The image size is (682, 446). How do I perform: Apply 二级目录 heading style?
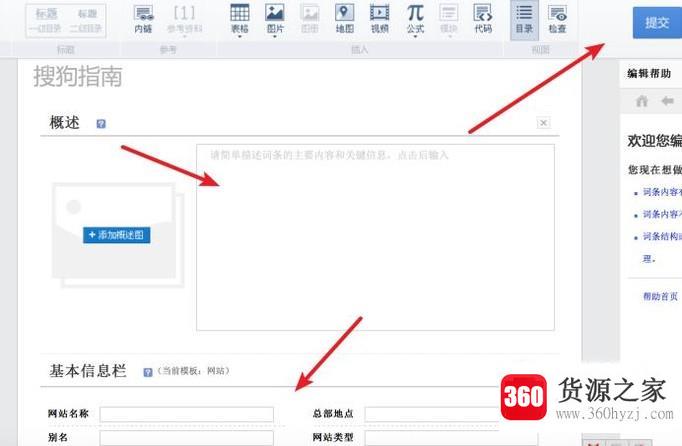tap(87, 20)
